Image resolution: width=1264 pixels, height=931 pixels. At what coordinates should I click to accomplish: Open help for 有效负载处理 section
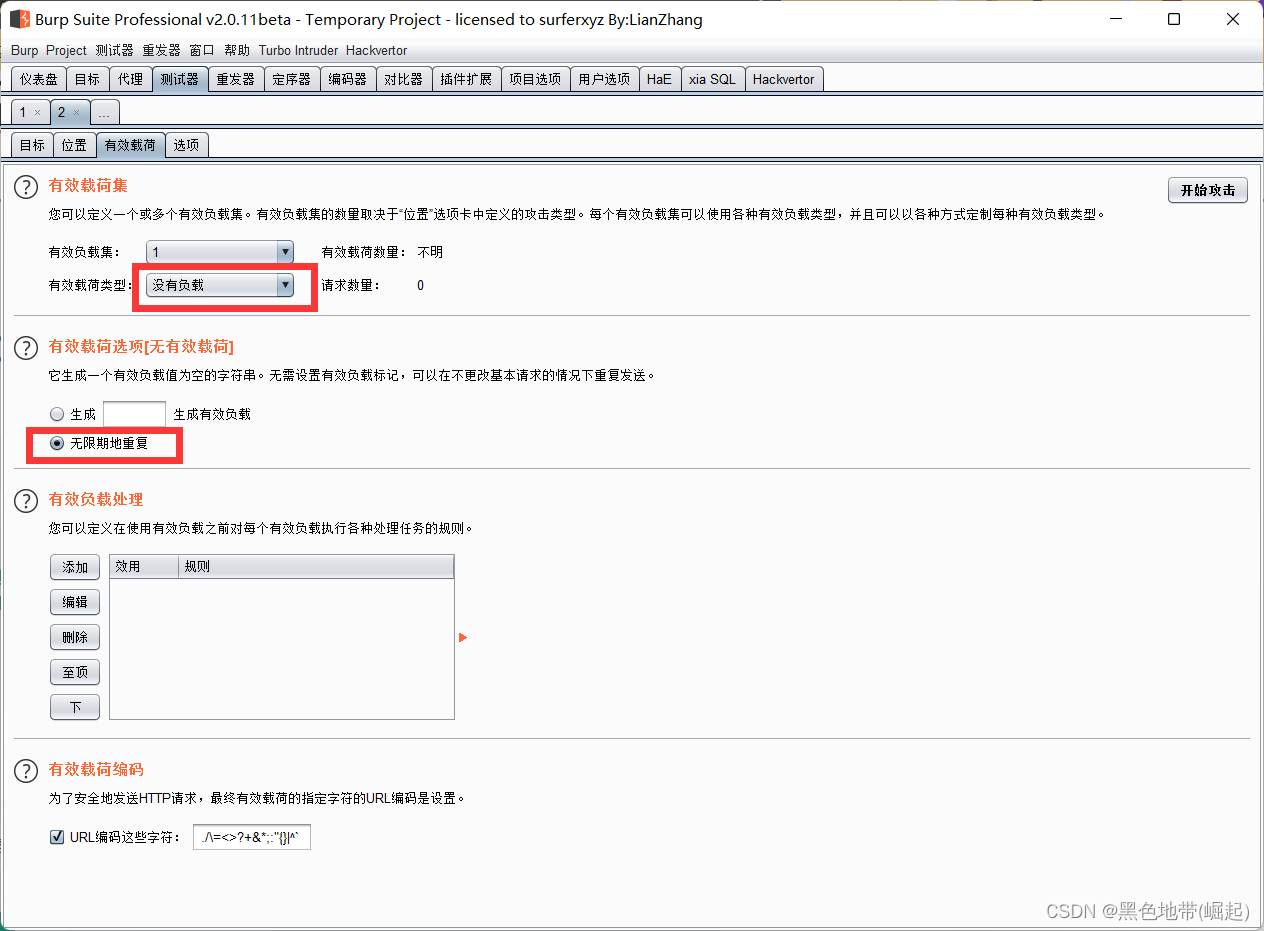pos(26,500)
